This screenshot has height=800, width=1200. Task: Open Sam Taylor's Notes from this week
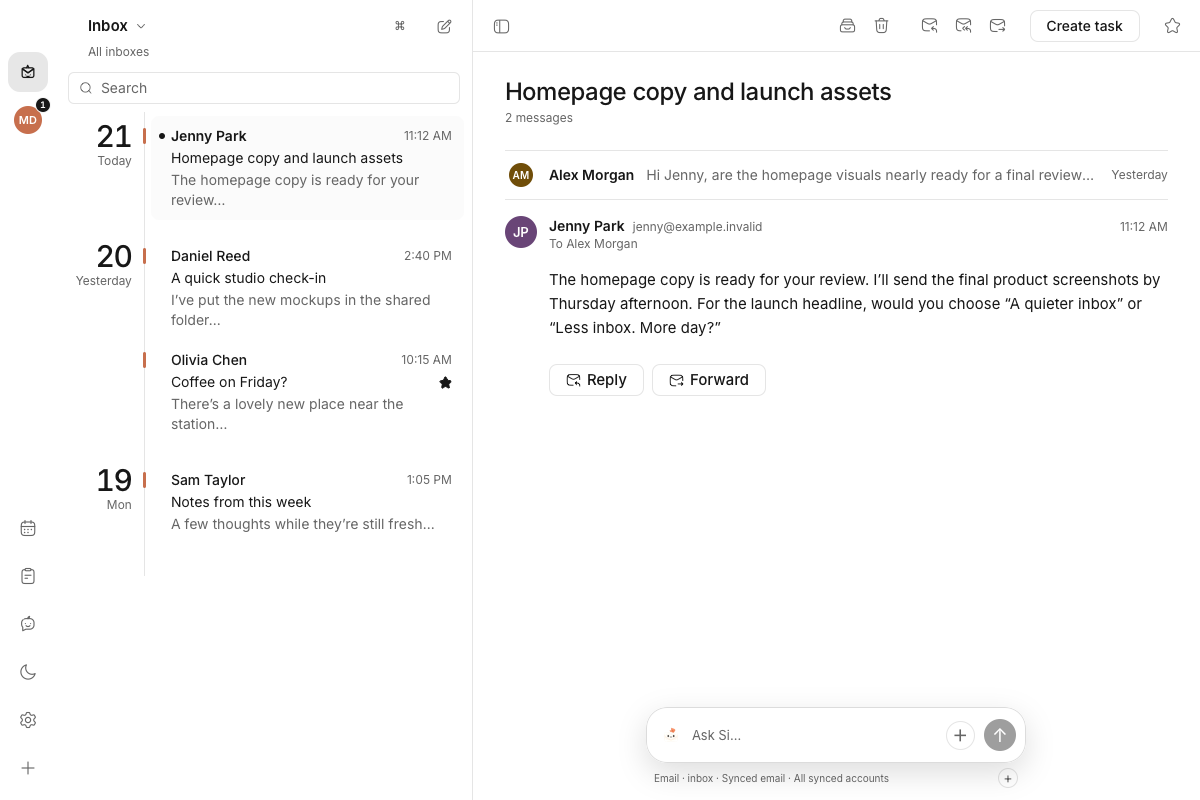point(307,502)
